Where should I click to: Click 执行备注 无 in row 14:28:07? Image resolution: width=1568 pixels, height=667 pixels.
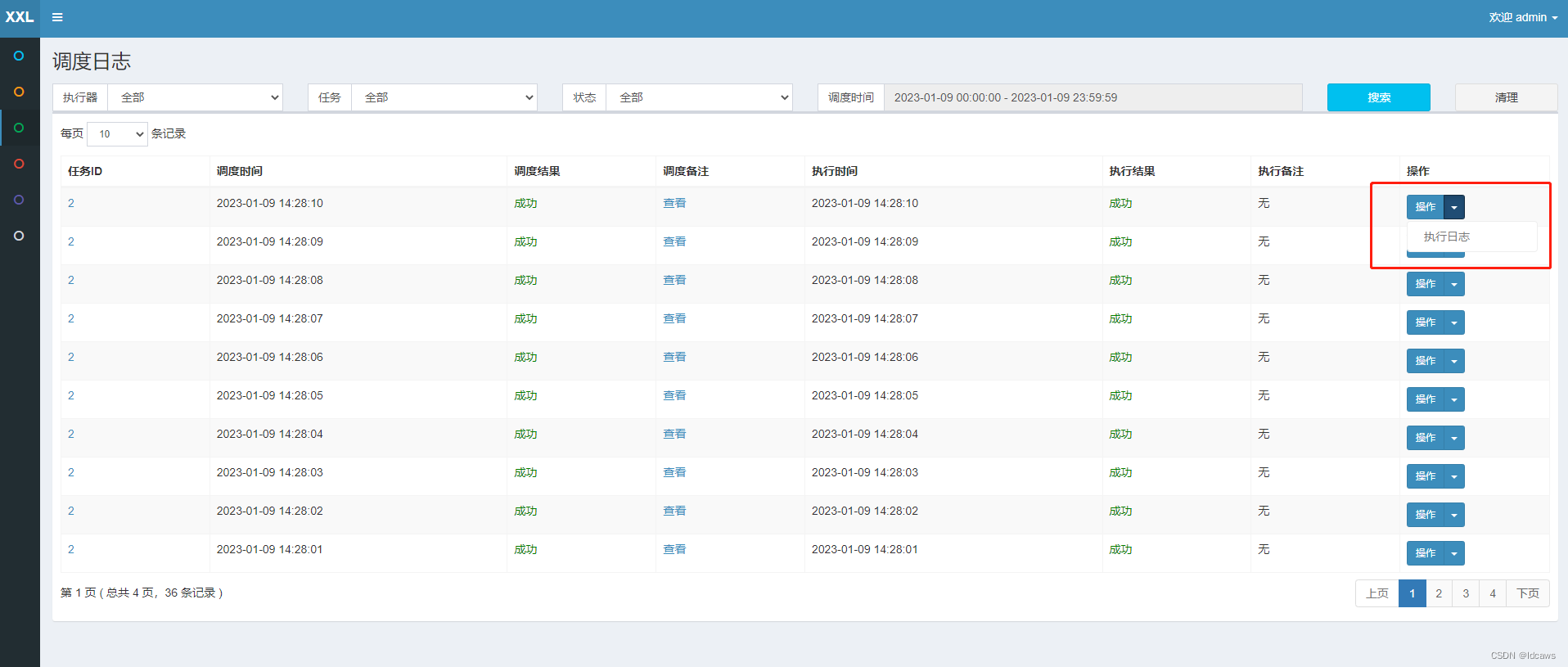click(x=1264, y=318)
